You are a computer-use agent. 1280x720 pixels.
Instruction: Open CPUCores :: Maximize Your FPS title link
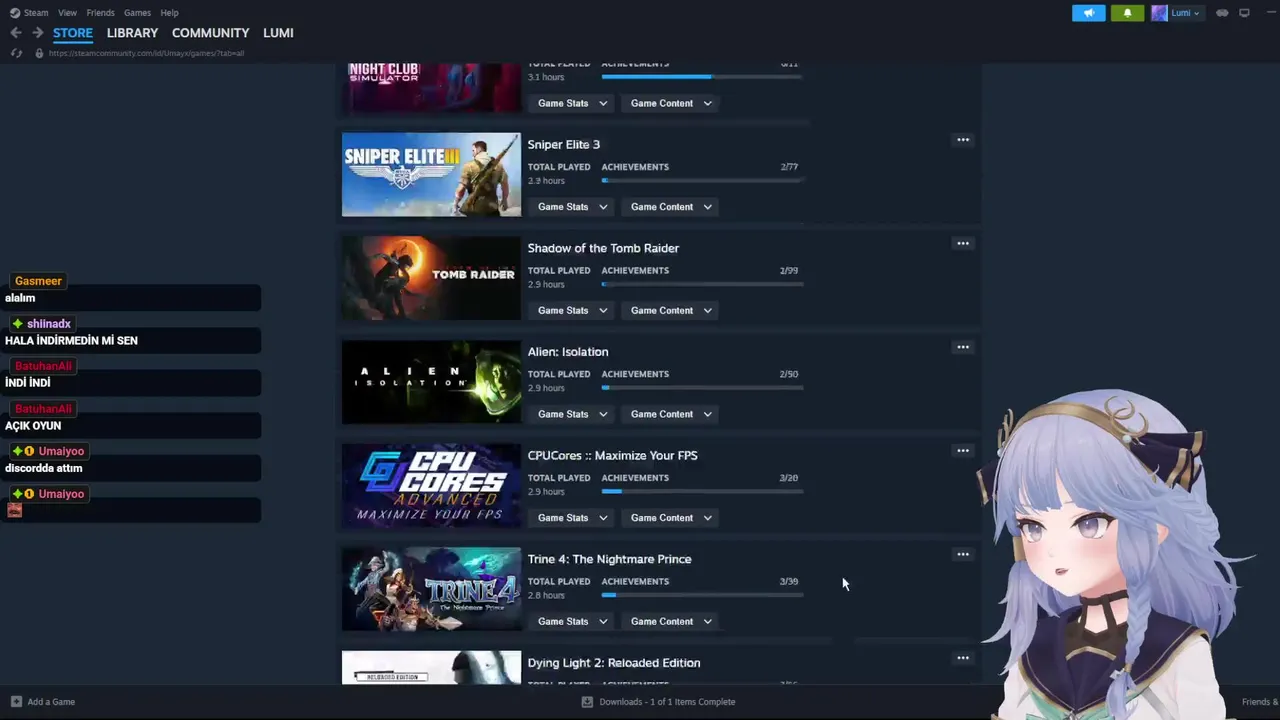[x=612, y=456]
